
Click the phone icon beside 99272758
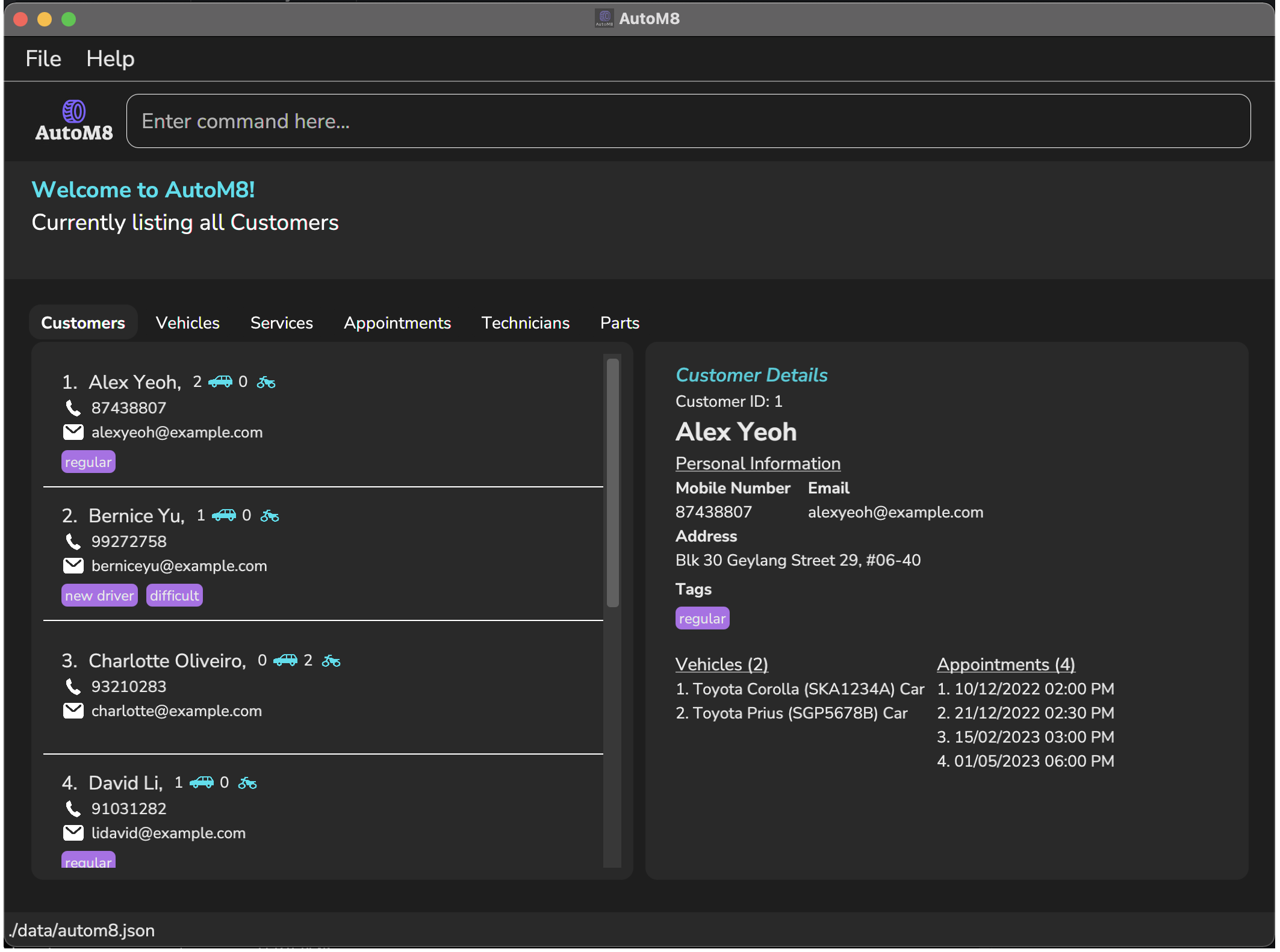[x=73, y=542]
